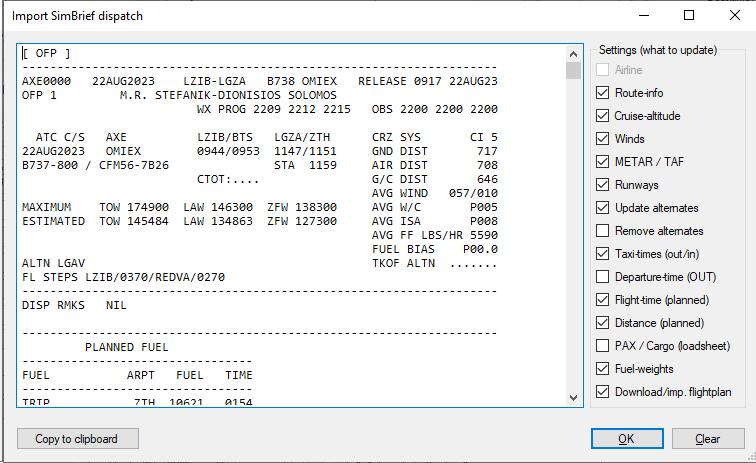The height and width of the screenshot is (463, 756).
Task: Click the scrollbar up arrow
Action: coord(574,54)
